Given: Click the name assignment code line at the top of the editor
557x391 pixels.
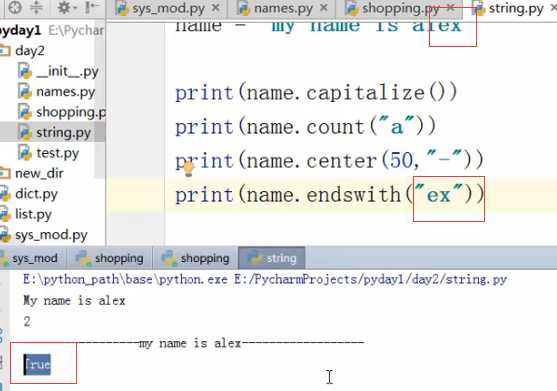Looking at the screenshot, I should click(x=318, y=26).
